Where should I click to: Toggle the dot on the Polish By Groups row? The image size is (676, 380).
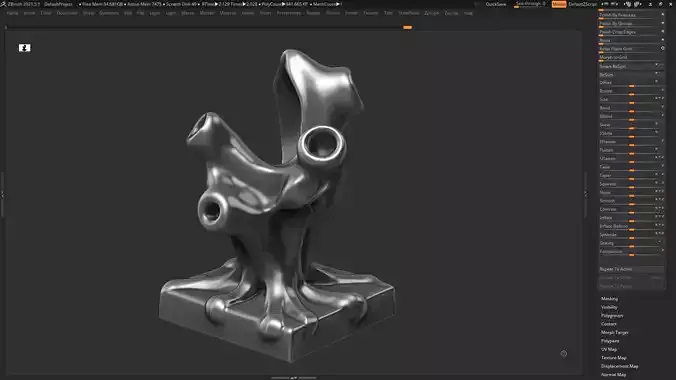point(663,23)
